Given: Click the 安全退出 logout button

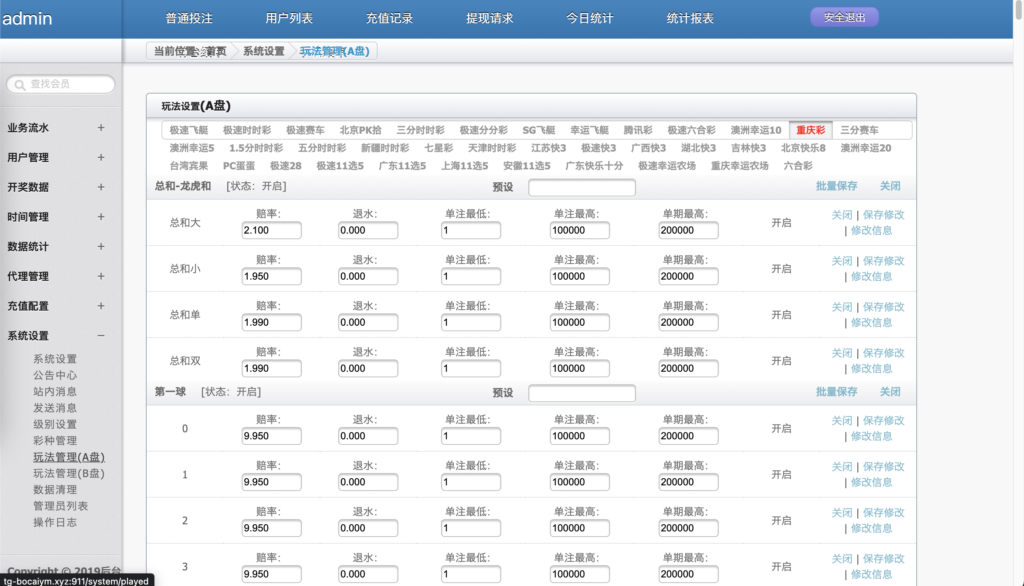Looking at the screenshot, I should click(844, 17).
